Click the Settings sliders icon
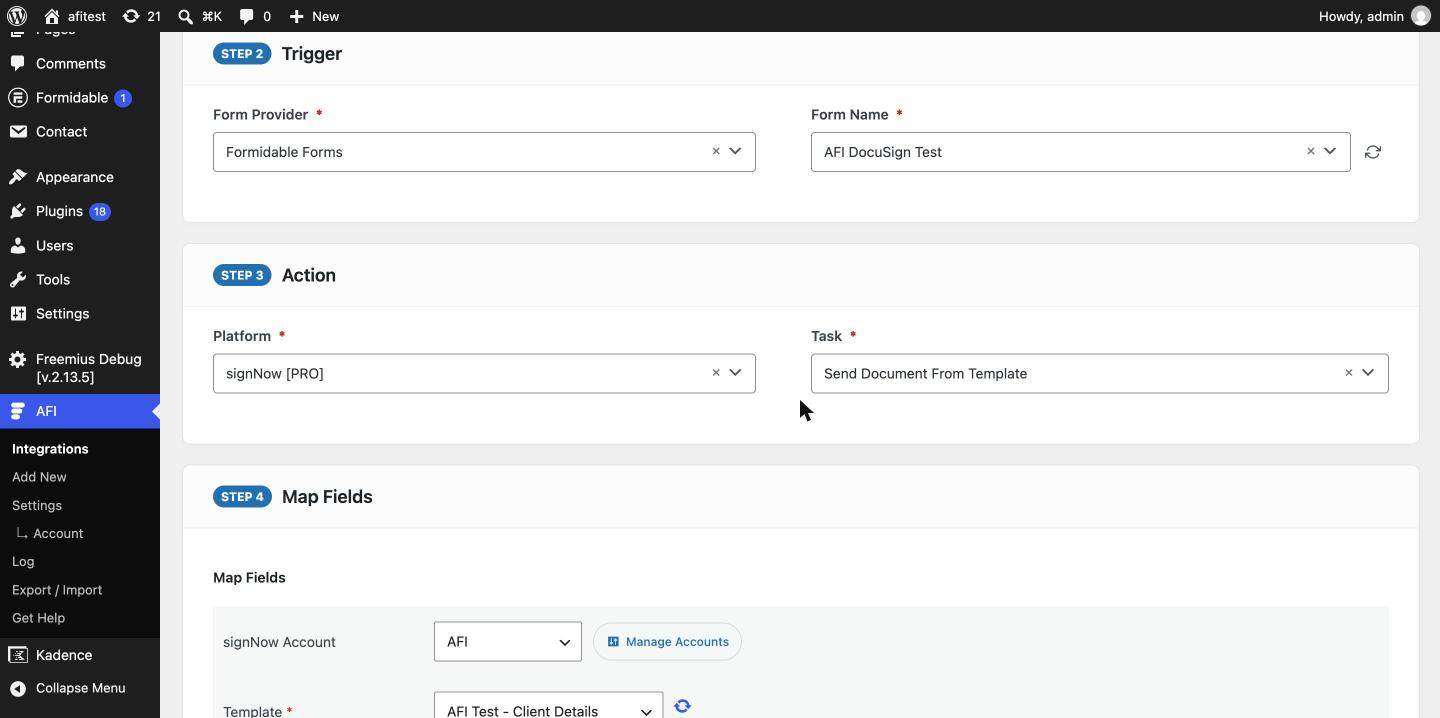Screen dimensions: 1440x718 [x=18, y=313]
